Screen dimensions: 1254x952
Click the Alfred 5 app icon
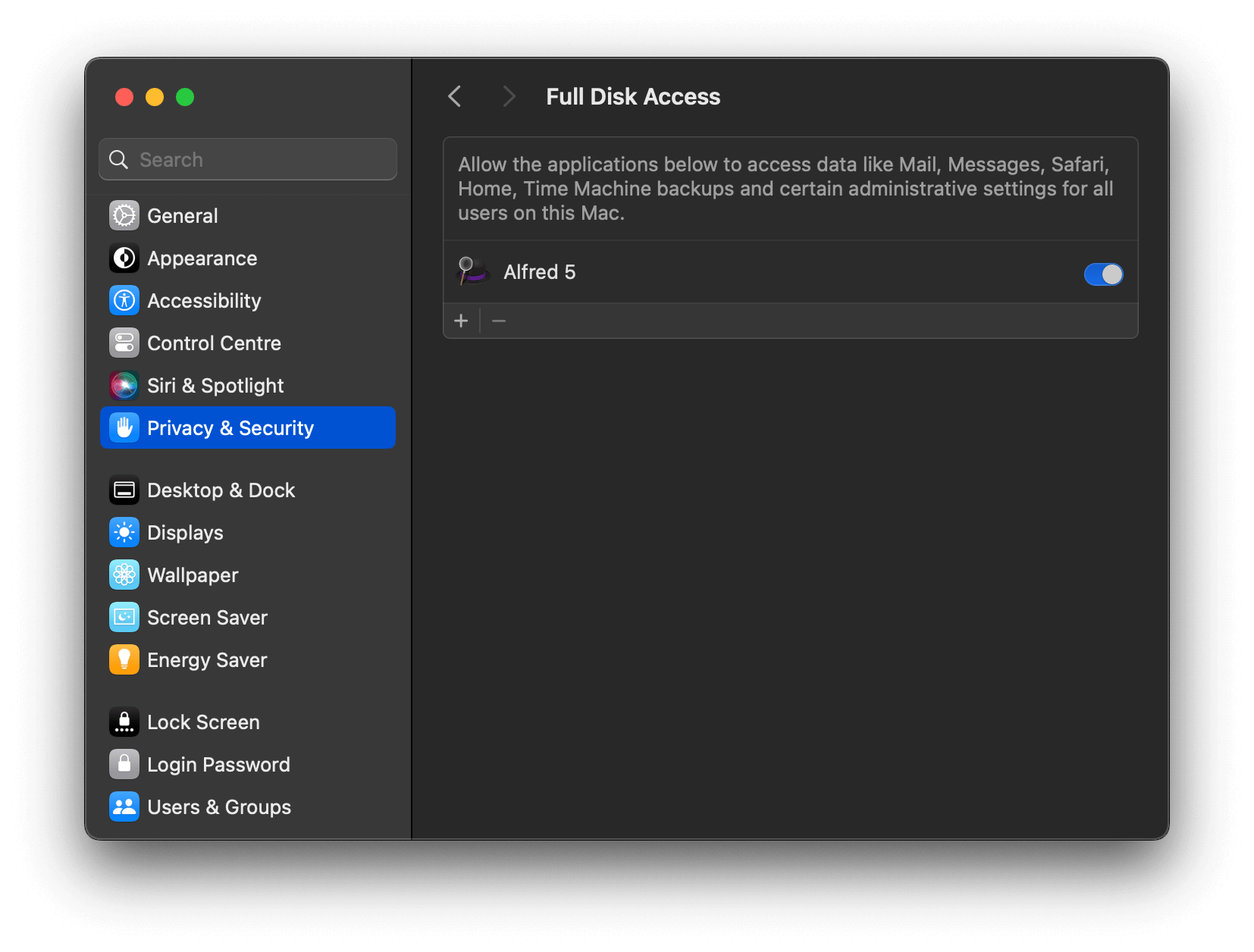(x=472, y=271)
